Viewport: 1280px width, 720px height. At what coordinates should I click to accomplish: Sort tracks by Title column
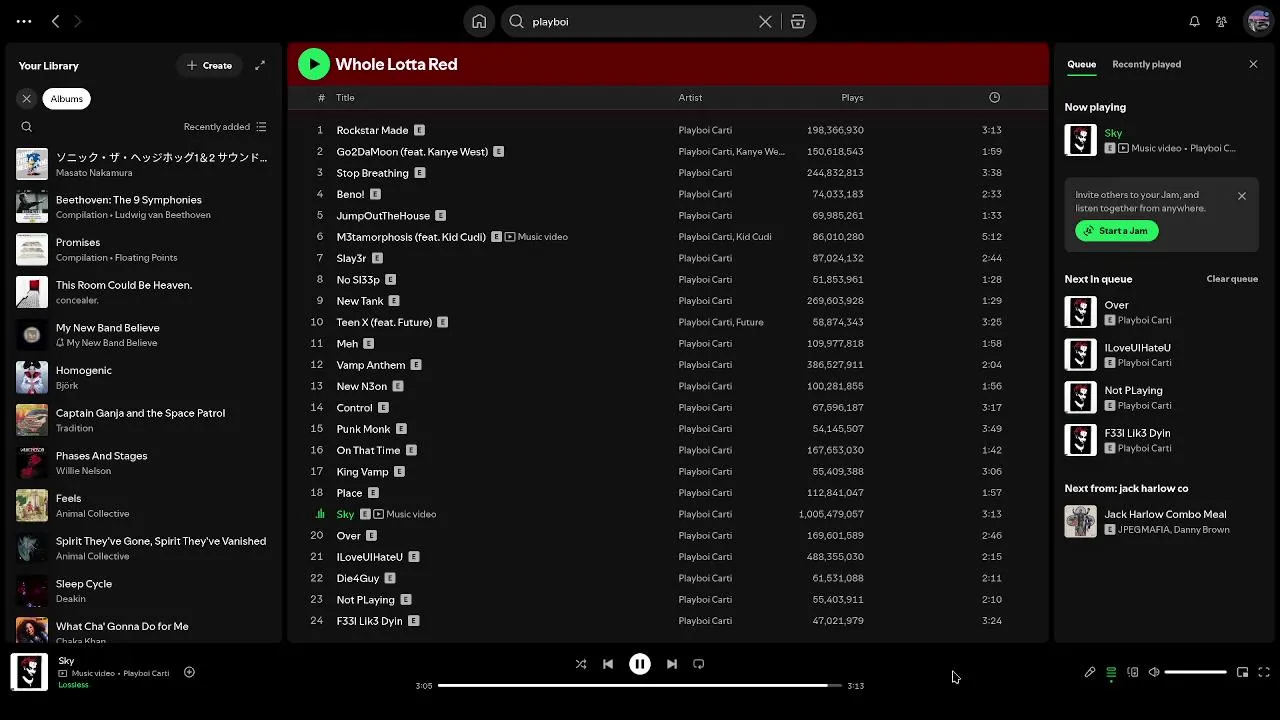346,97
